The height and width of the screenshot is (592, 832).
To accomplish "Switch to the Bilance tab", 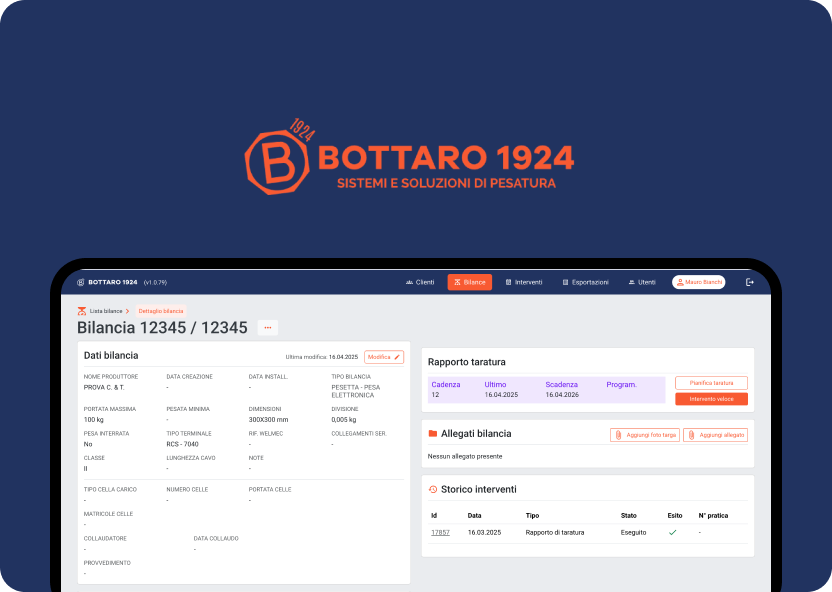I will click(x=470, y=281).
